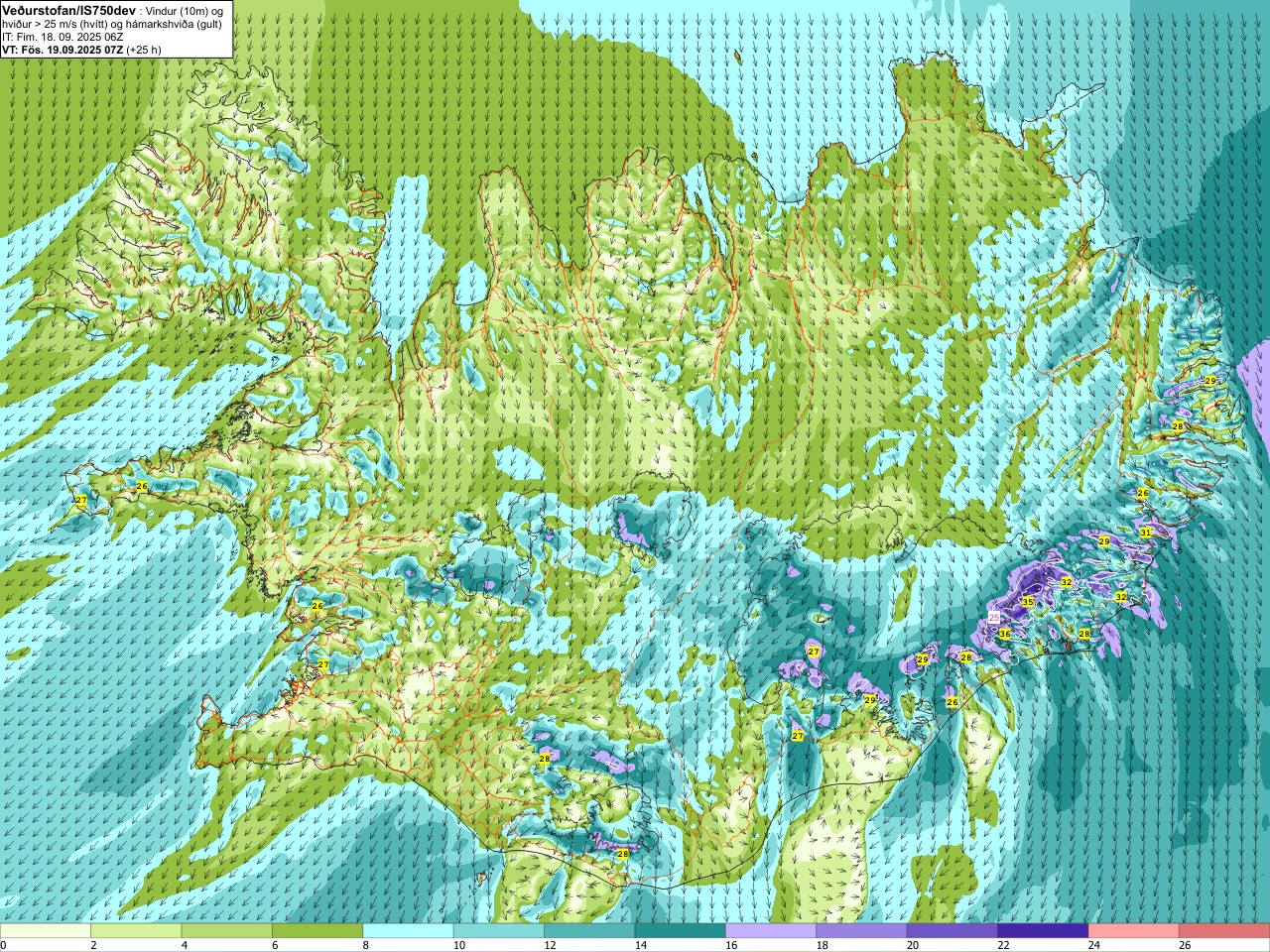Click the legend scale value 18
Screen dimensions: 1270x952
click(x=822, y=945)
